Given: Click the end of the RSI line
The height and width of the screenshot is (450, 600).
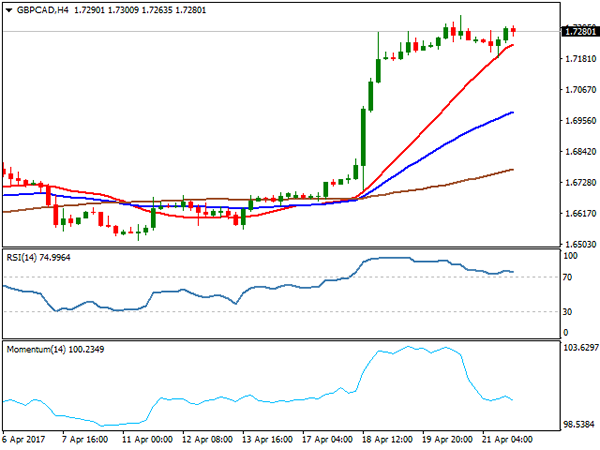Looking at the screenshot, I should [512, 272].
